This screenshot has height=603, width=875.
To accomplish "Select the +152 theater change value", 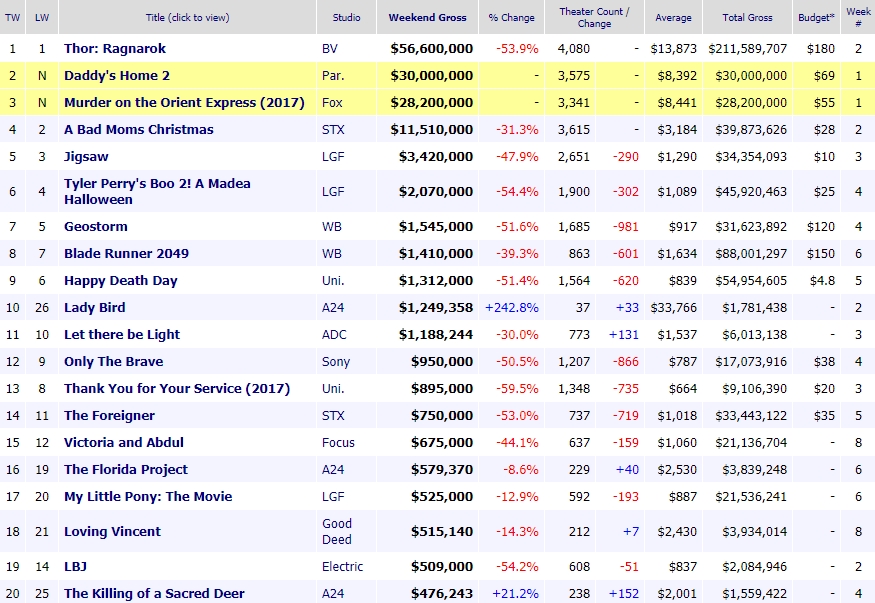I will [623, 593].
